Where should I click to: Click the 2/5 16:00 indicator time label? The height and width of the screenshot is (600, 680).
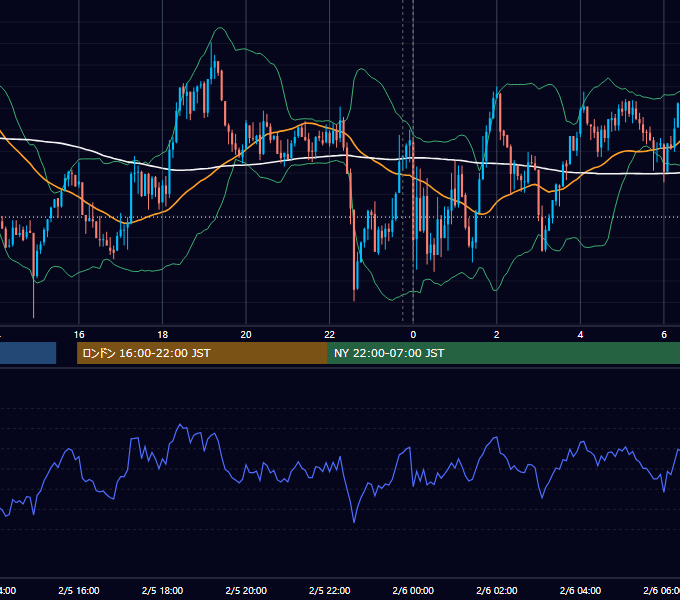pyautogui.click(x=79, y=590)
